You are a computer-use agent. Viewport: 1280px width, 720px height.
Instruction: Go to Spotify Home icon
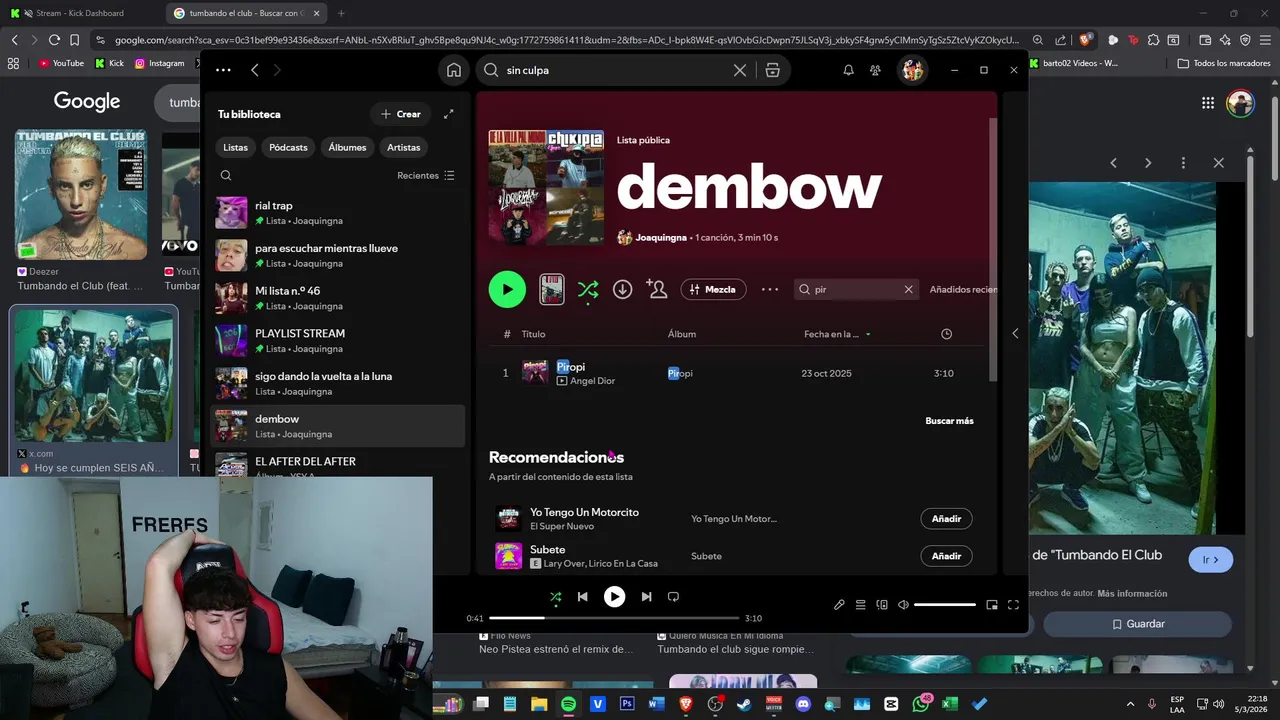point(454,70)
